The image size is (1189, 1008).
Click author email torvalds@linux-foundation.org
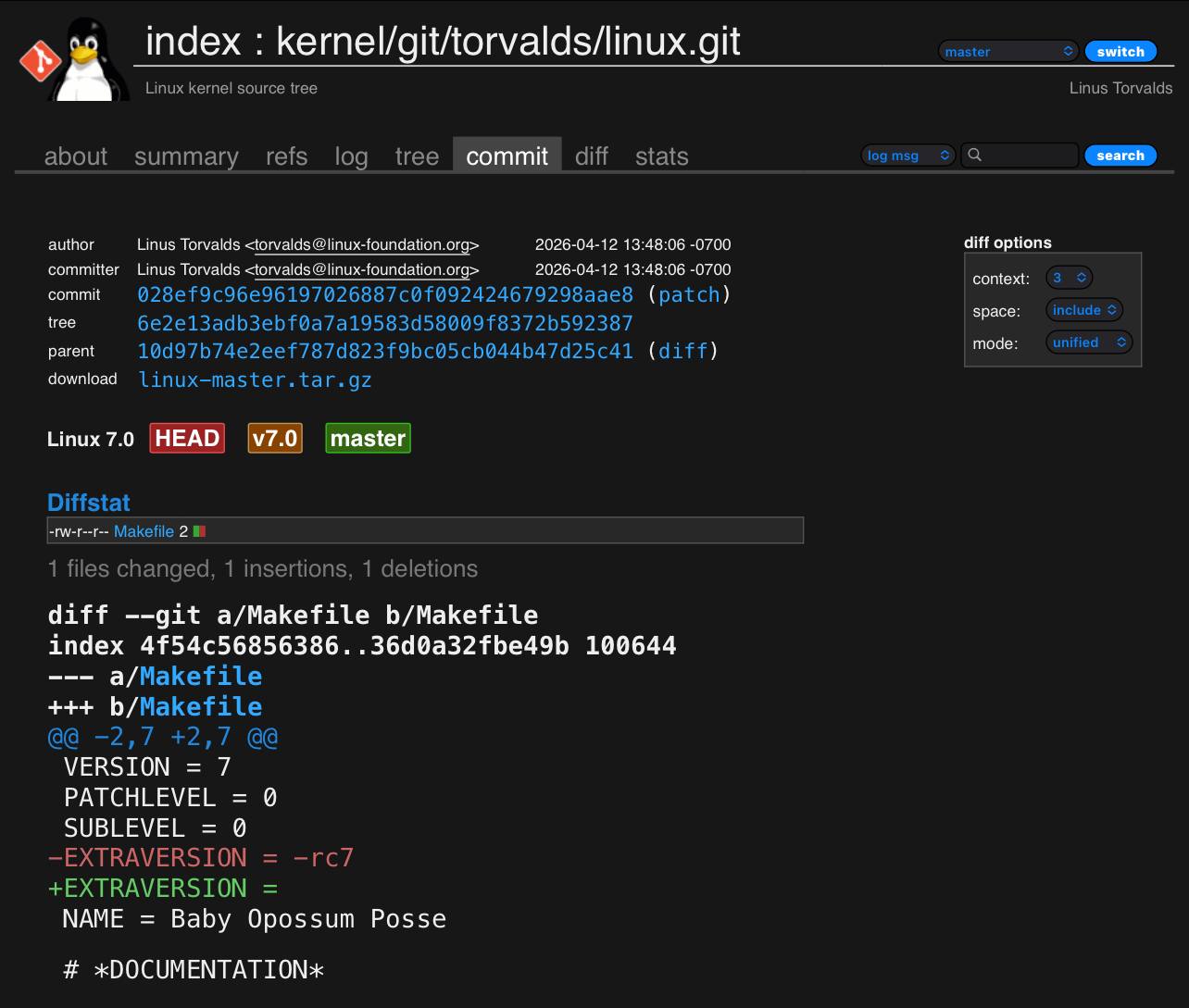362,245
